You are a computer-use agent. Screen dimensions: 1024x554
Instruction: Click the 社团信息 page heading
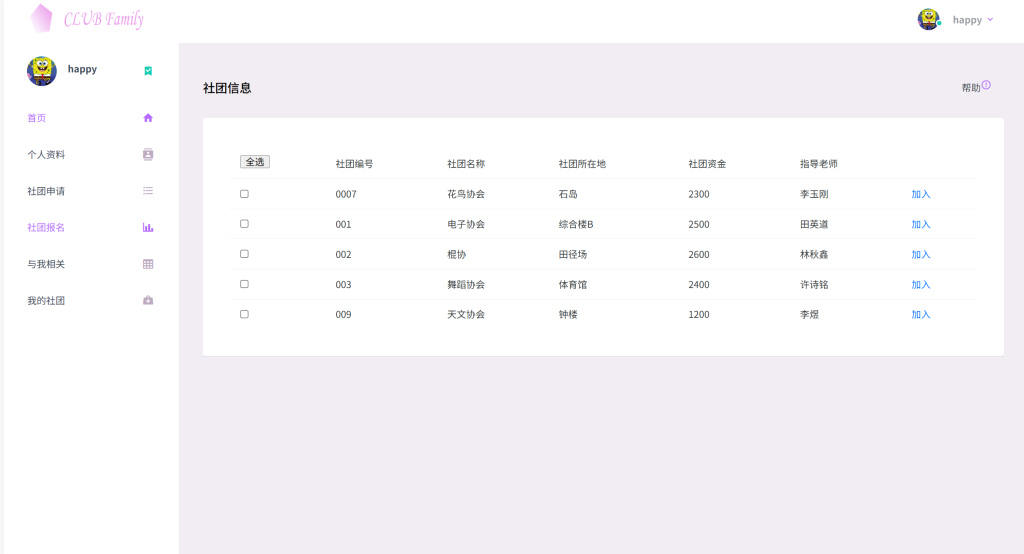[227, 88]
